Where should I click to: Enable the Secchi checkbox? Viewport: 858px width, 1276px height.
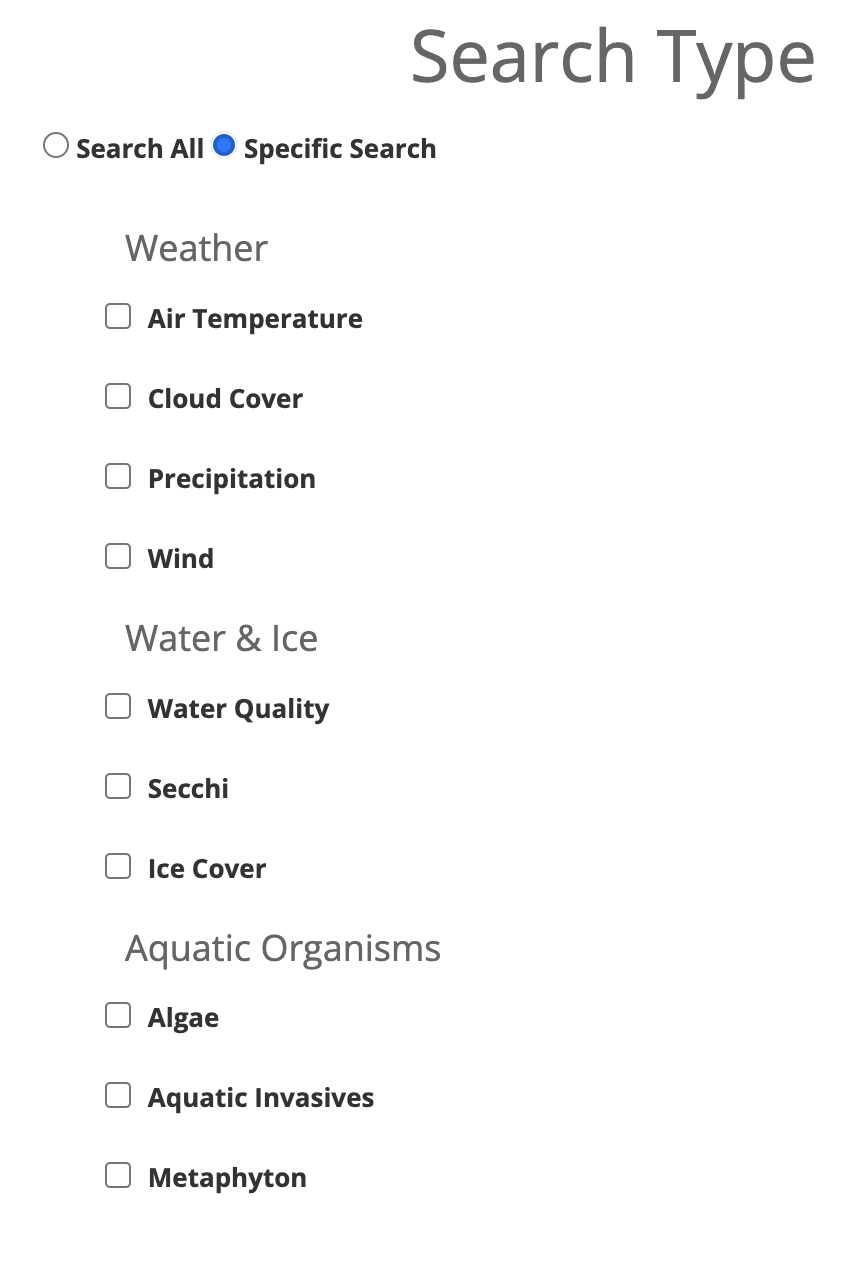click(118, 787)
